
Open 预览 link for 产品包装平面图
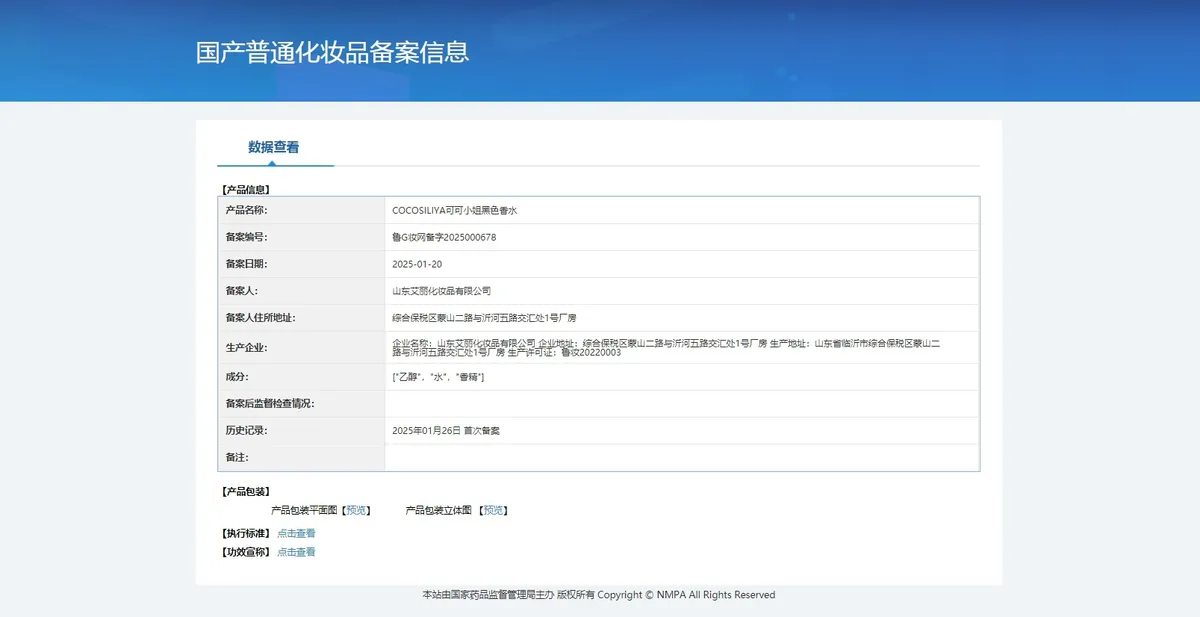(x=356, y=511)
